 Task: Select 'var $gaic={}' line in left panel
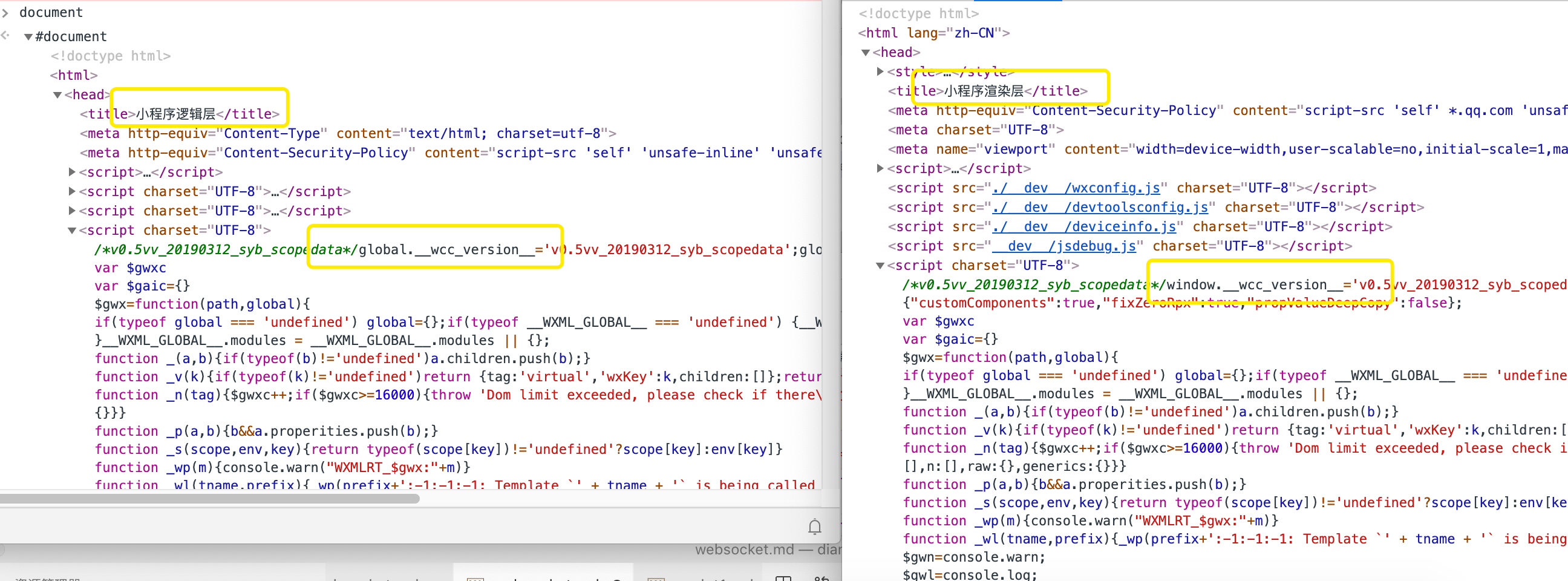[142, 286]
